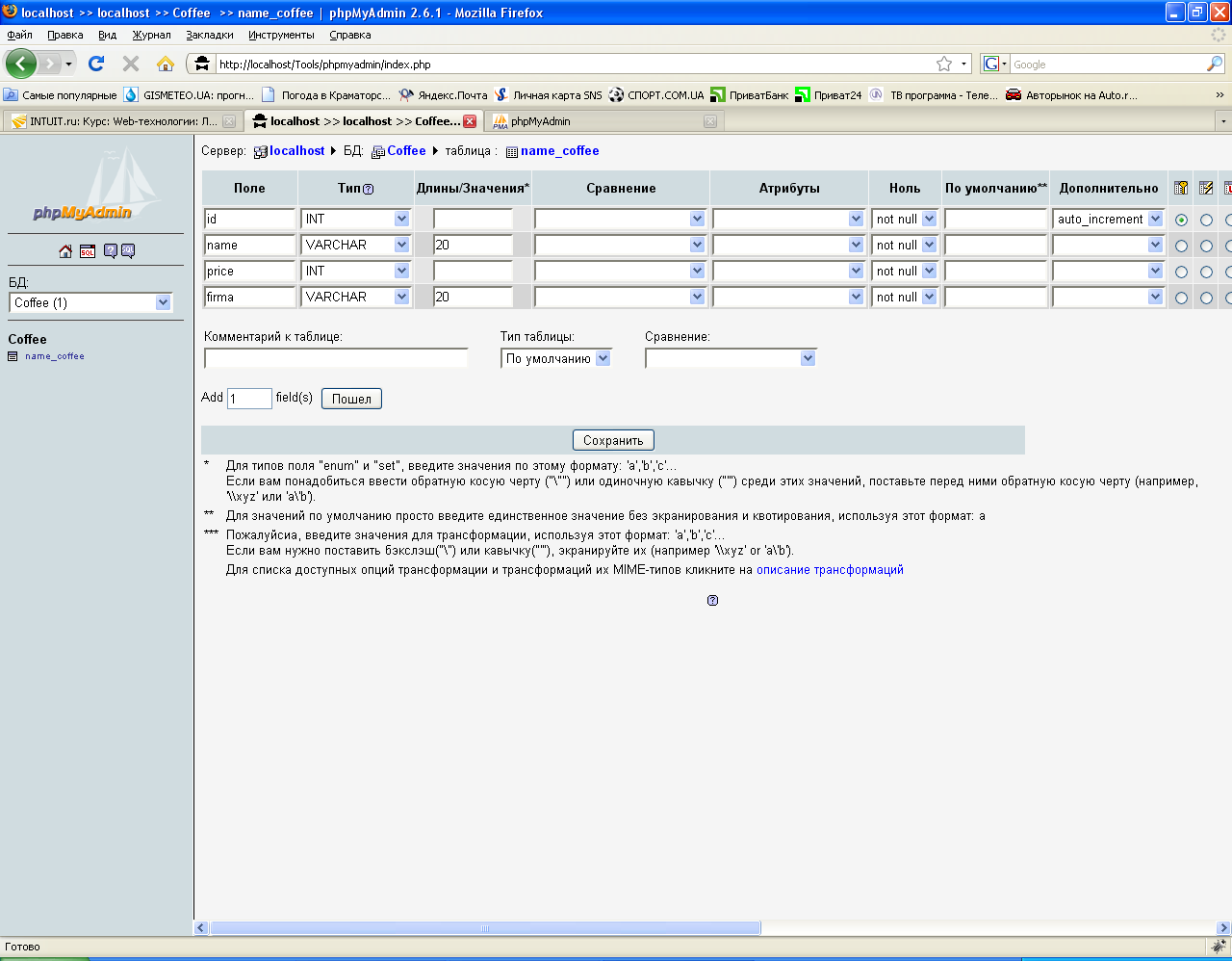Click the browser URL address bar
This screenshot has width=1232, height=961.
point(576,65)
